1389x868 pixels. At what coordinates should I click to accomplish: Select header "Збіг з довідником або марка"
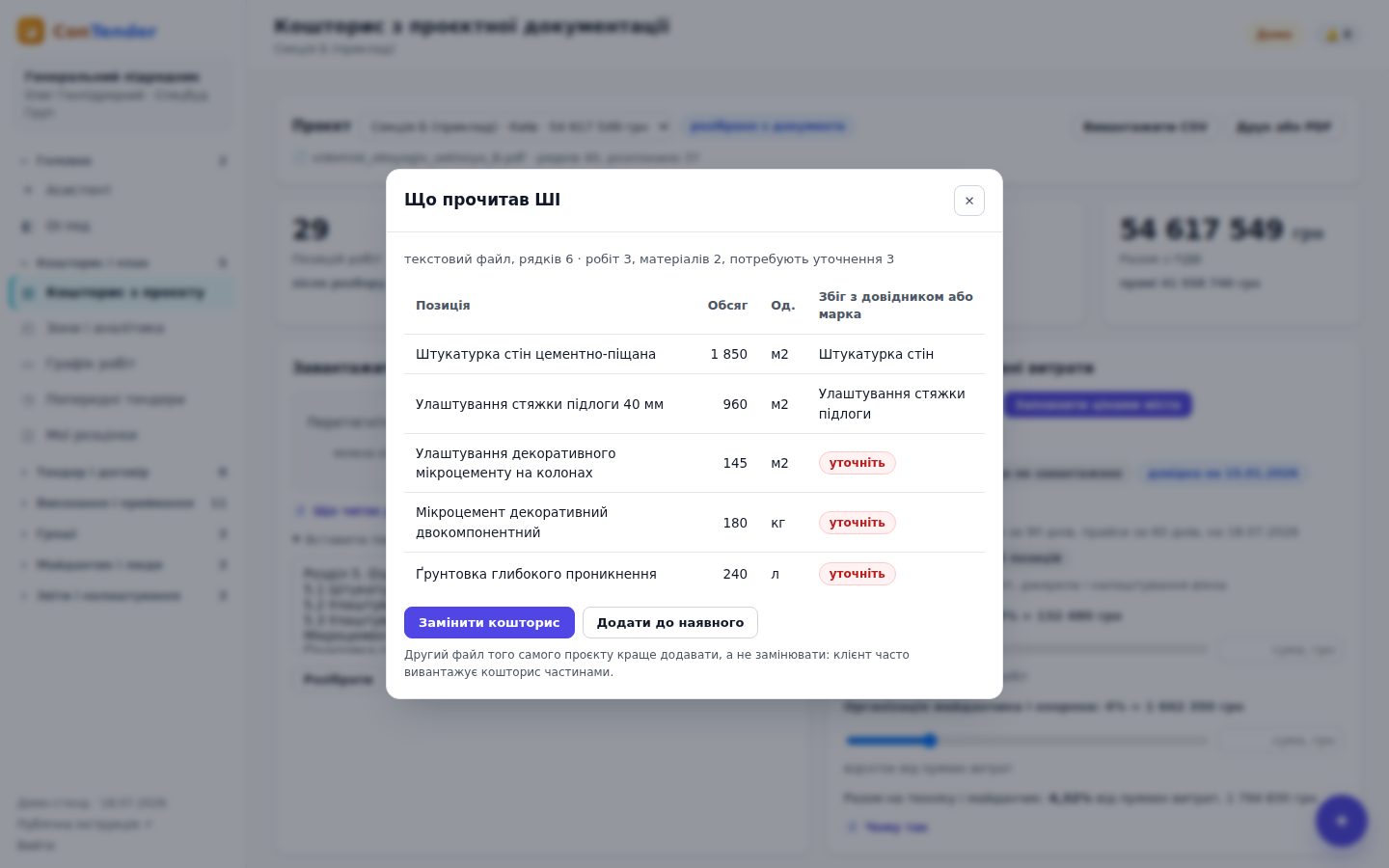tap(896, 305)
